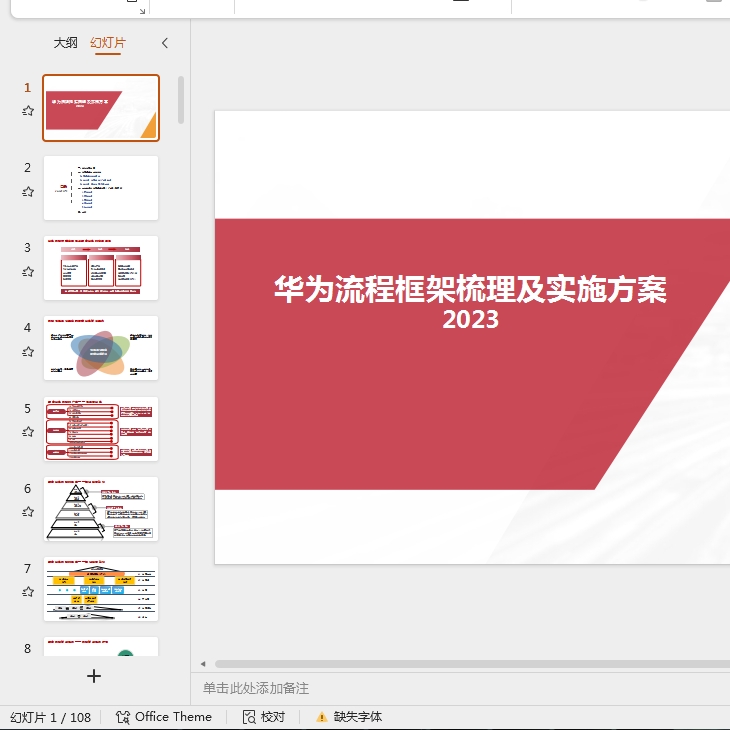Switch to the 大纲 outline tab
Image resolution: width=730 pixels, height=730 pixels.
click(x=65, y=43)
